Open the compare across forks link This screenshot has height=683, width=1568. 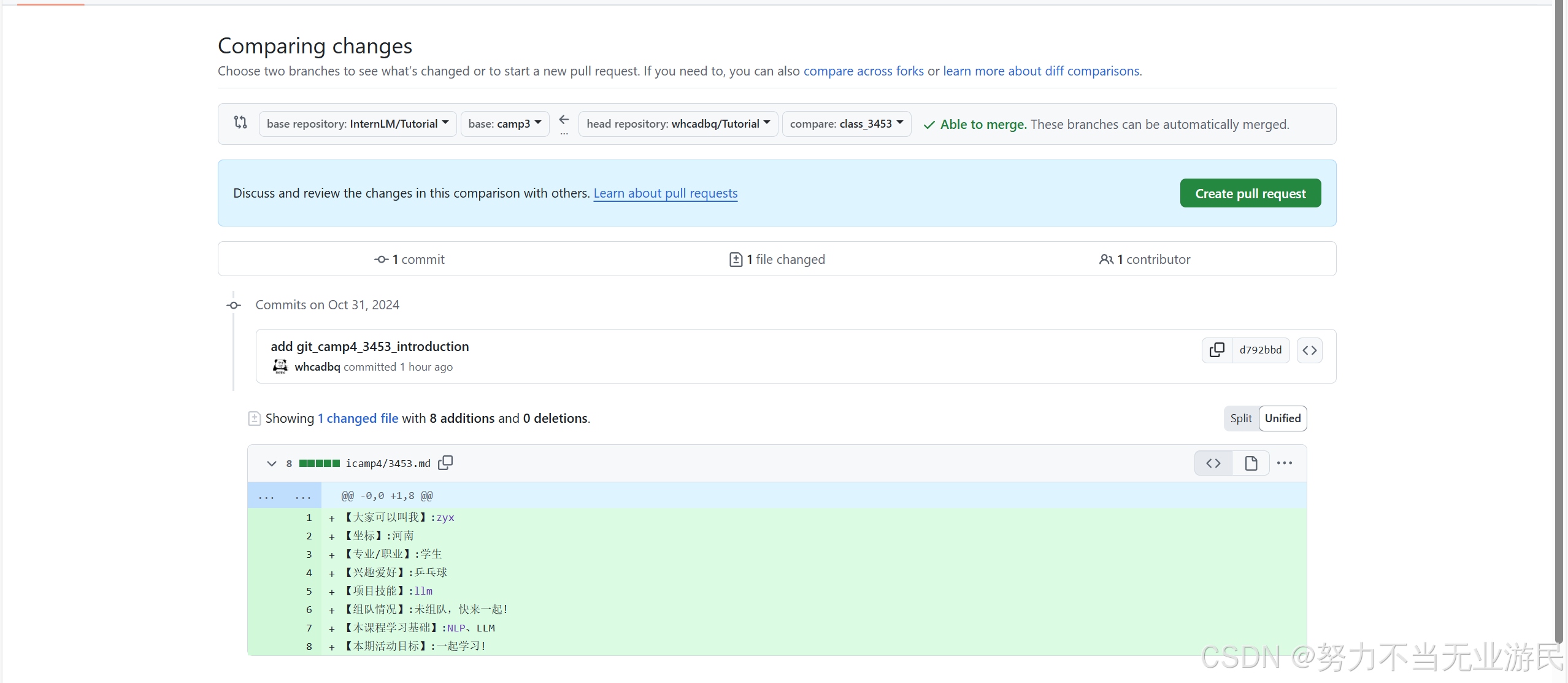[863, 71]
